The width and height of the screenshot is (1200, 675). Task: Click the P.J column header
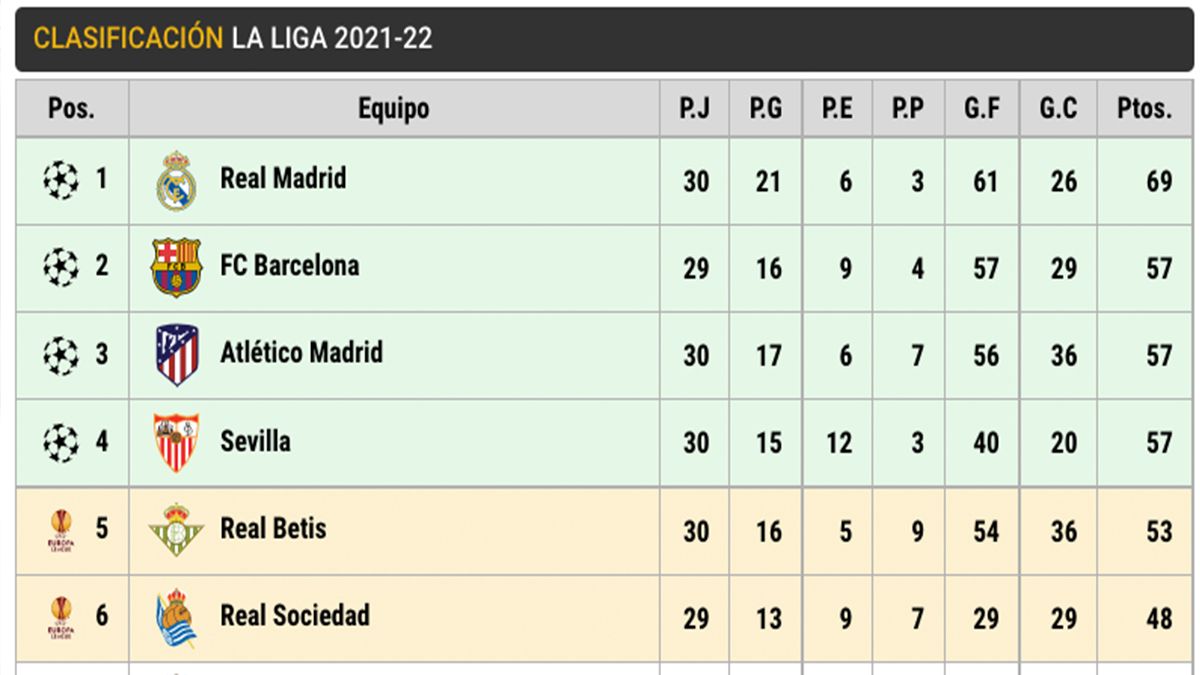(x=695, y=109)
